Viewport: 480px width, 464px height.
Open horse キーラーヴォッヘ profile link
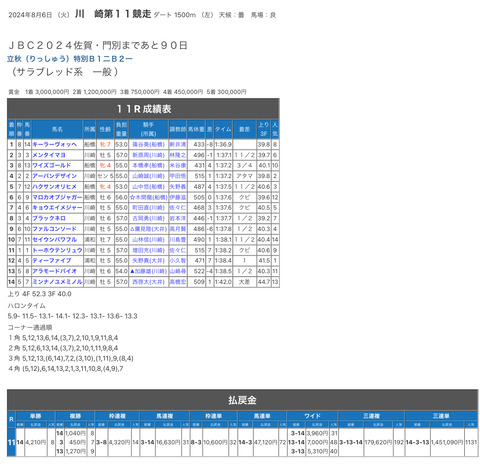[55, 144]
